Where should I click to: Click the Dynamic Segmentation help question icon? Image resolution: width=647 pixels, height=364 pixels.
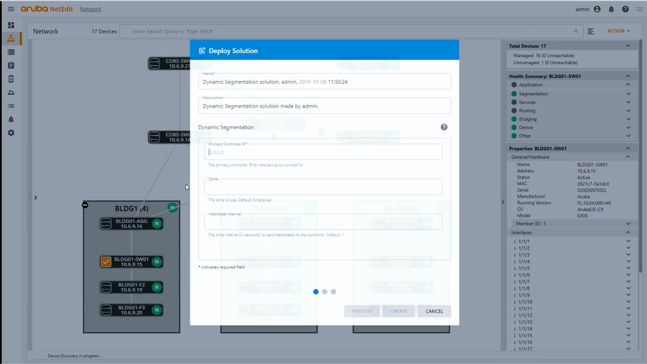point(444,127)
